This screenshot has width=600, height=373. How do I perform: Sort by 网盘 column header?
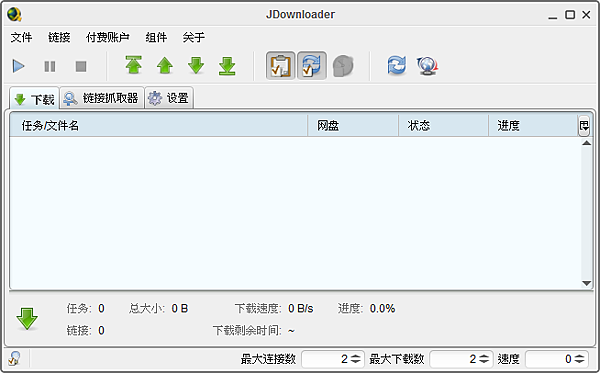point(353,125)
